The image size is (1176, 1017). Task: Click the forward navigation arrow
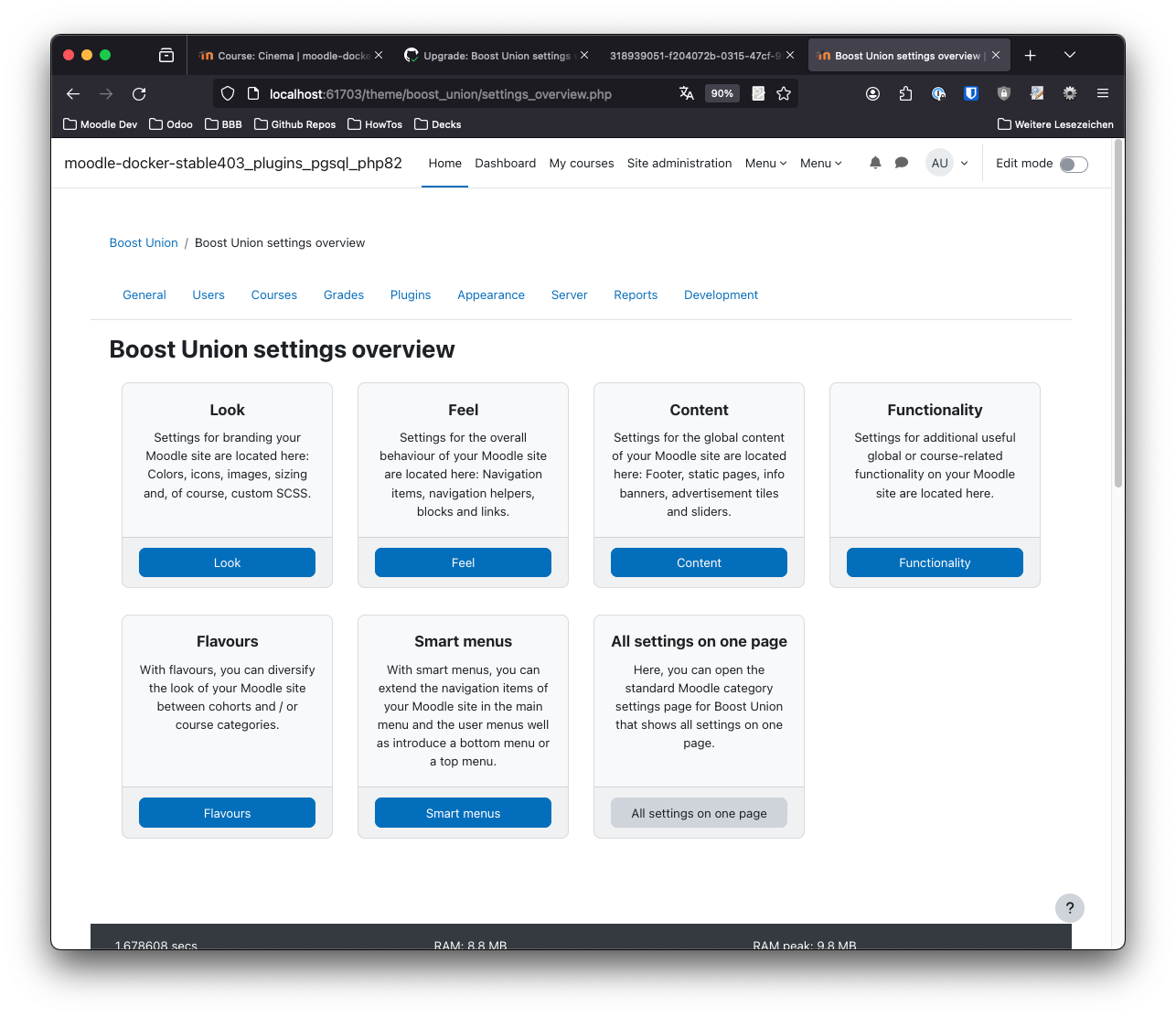coord(106,93)
